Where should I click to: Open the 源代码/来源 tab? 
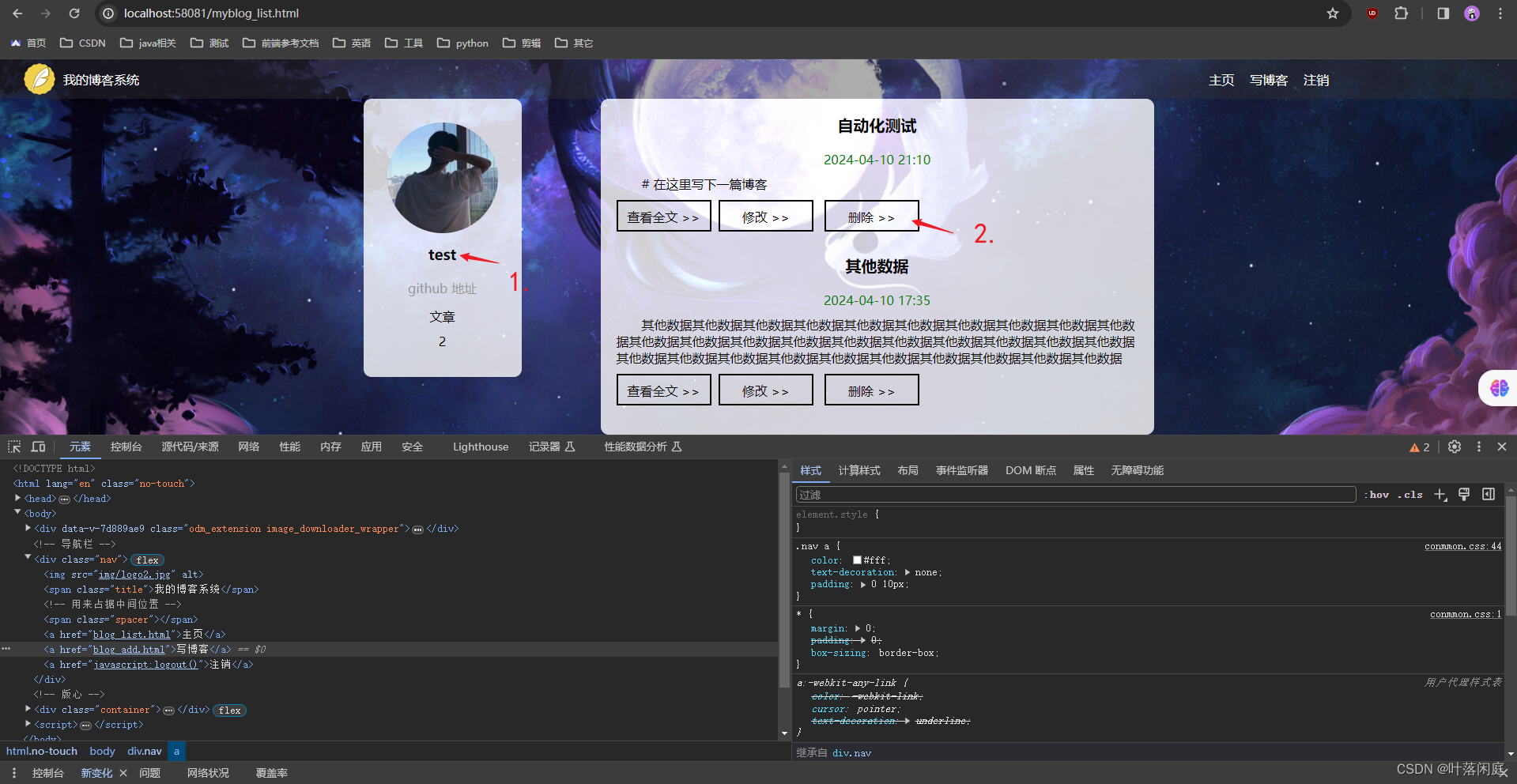click(x=190, y=447)
